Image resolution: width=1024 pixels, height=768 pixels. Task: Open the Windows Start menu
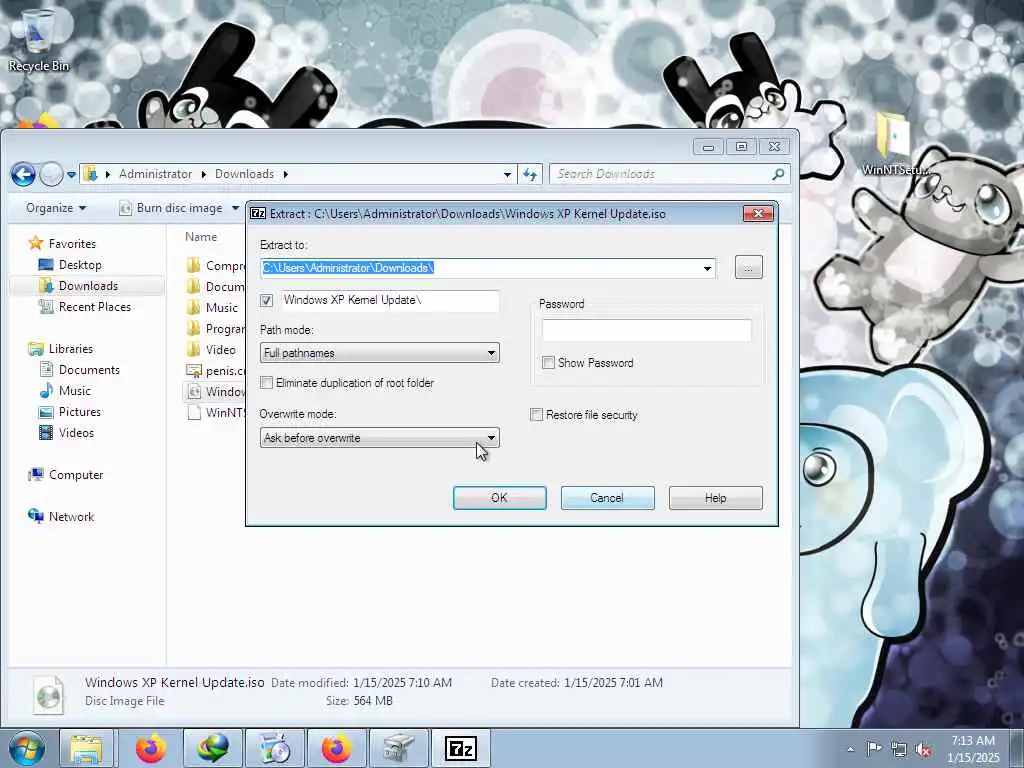27,748
